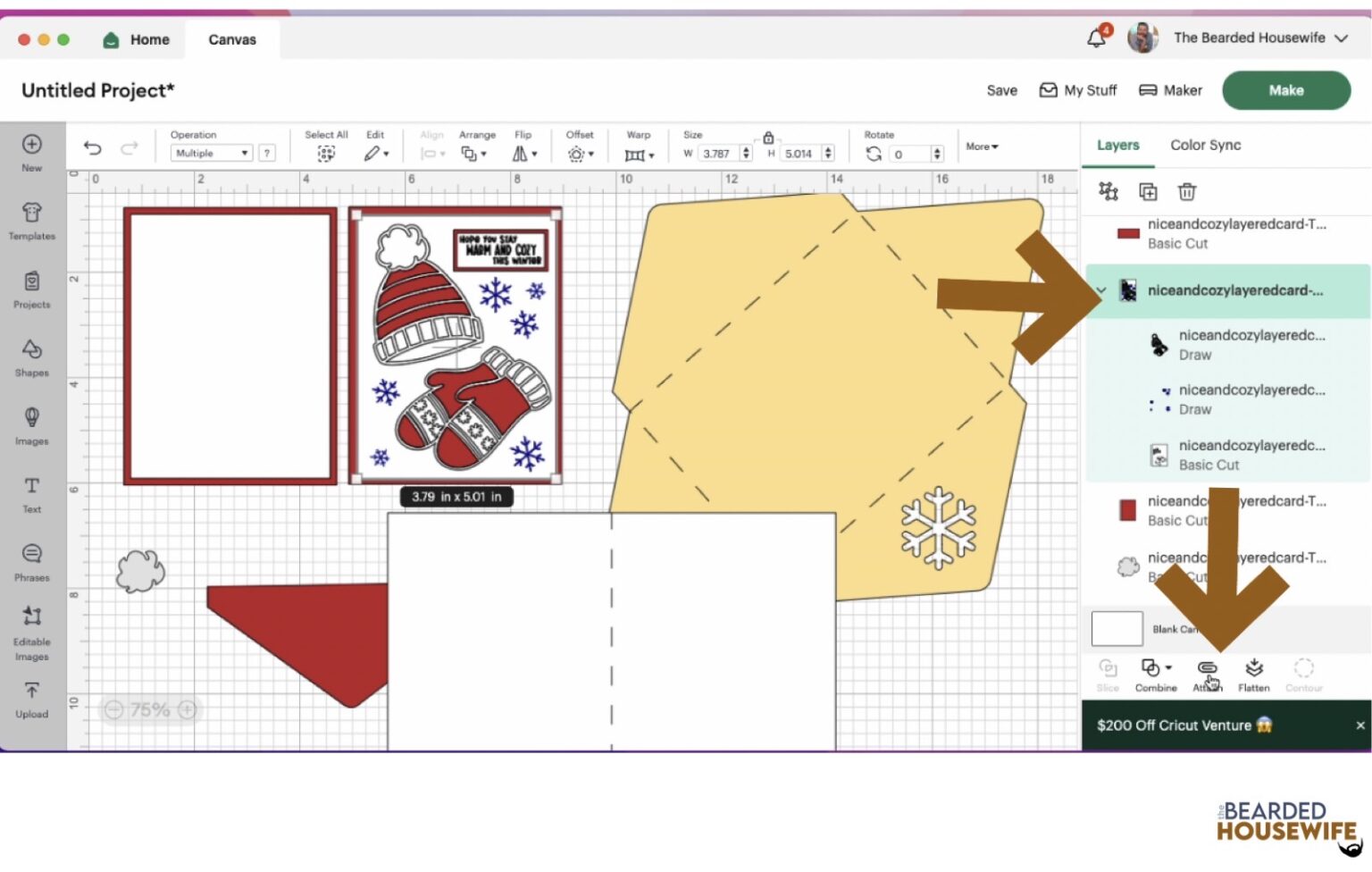Viewport: 1372px width, 872px height.
Task: Click the Rotate angle input field
Action: point(910,155)
